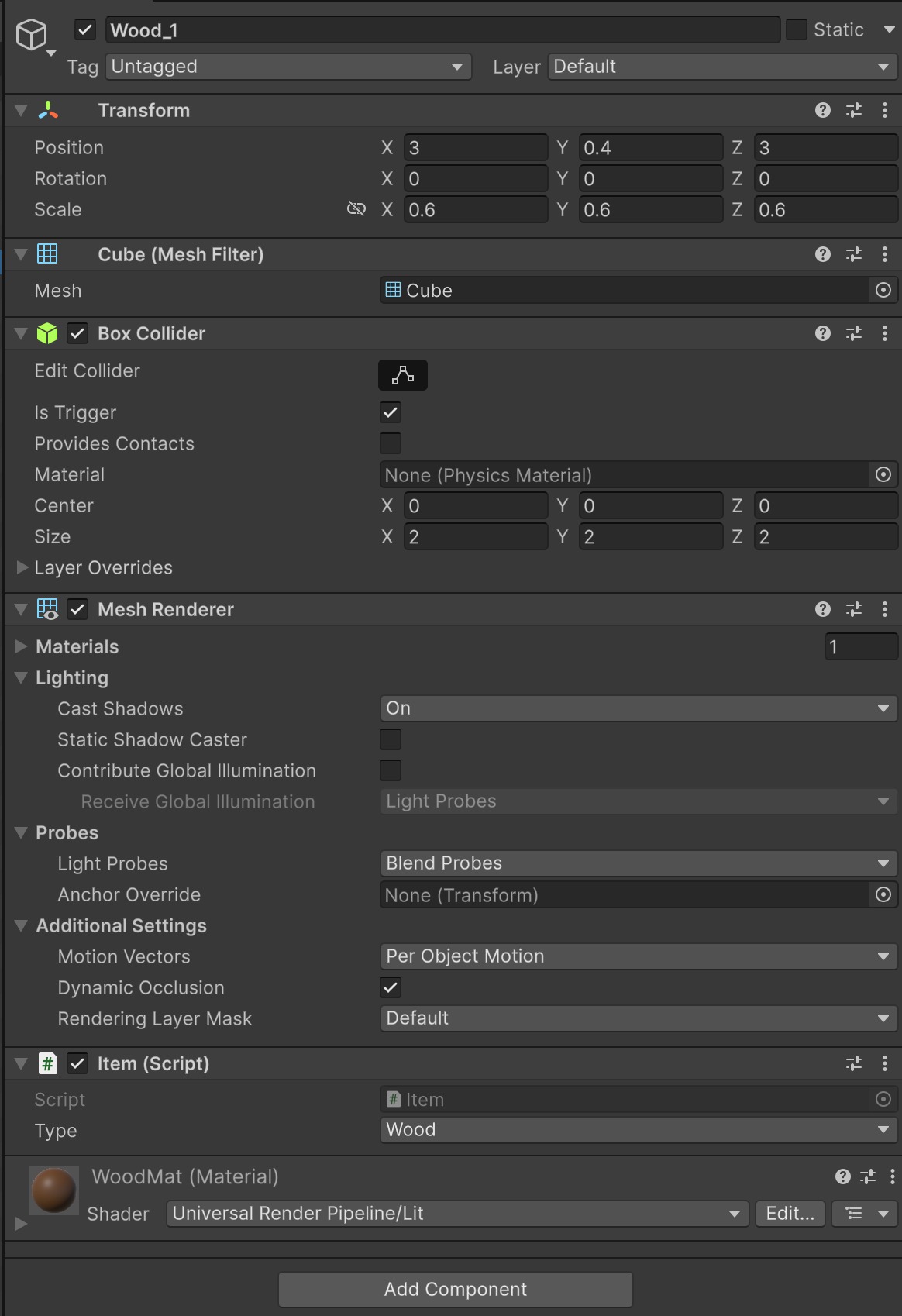The width and height of the screenshot is (902, 1316).
Task: Open Item Script presets
Action: tap(854, 1063)
